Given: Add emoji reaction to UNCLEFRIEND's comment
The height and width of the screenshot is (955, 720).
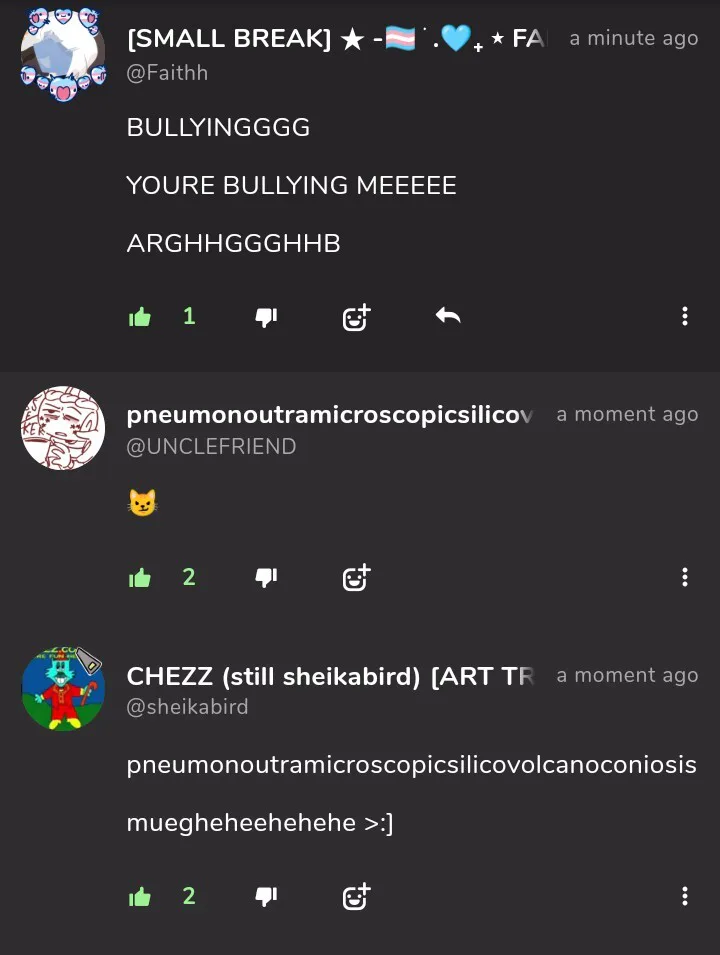Looking at the screenshot, I should (356, 577).
